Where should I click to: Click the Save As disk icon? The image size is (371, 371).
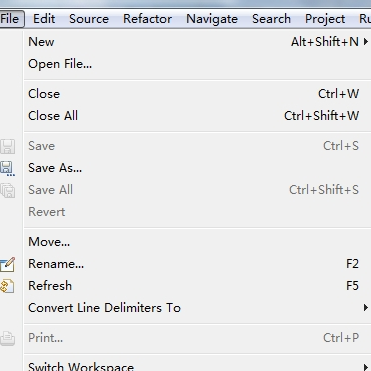pos(7,168)
